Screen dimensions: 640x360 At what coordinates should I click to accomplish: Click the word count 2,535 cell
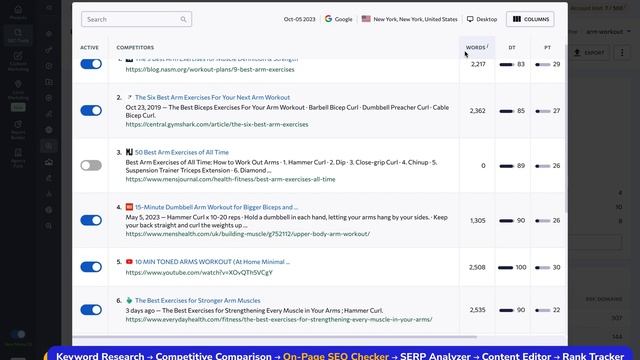click(x=477, y=310)
